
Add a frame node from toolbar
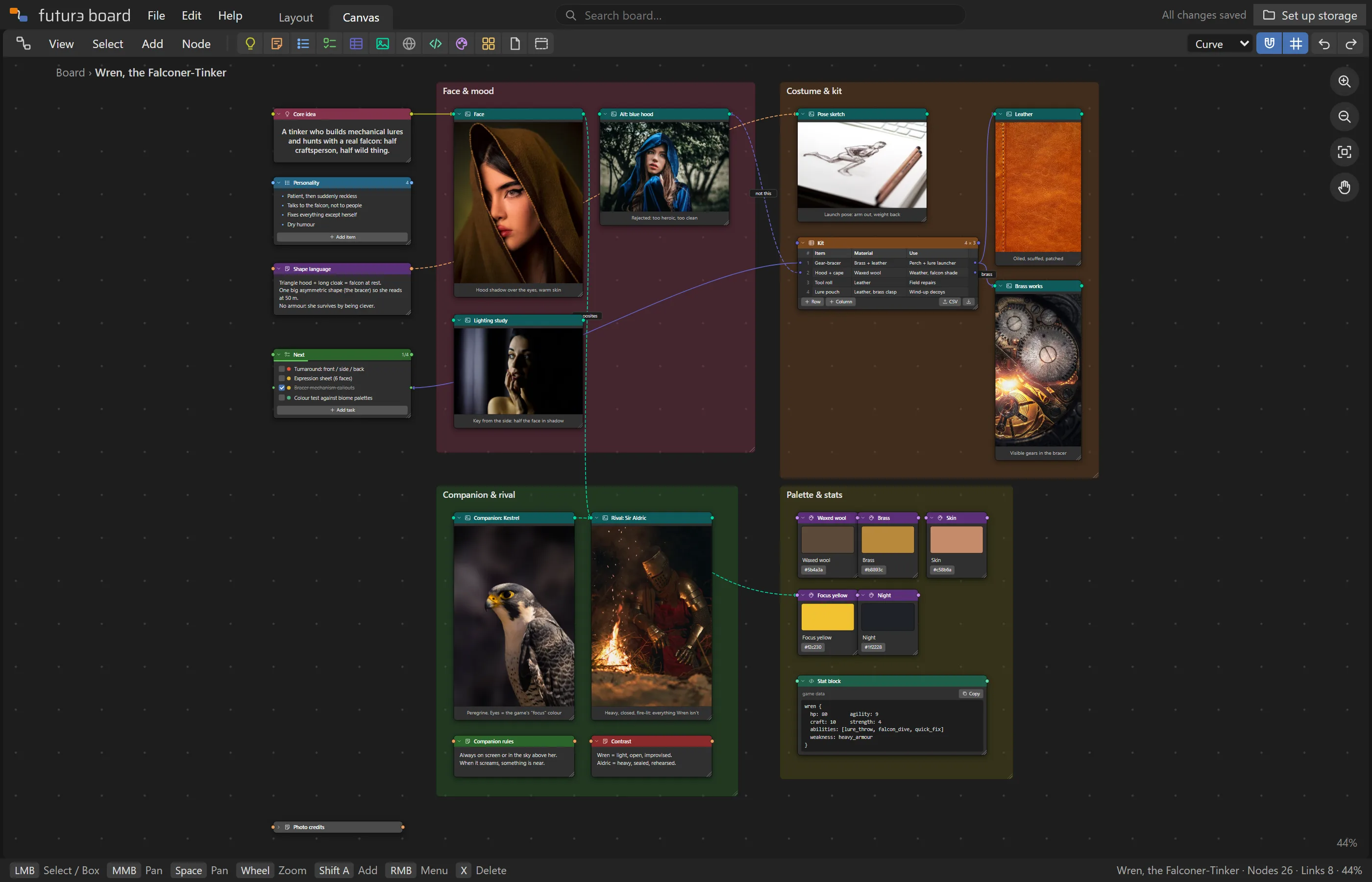point(541,44)
